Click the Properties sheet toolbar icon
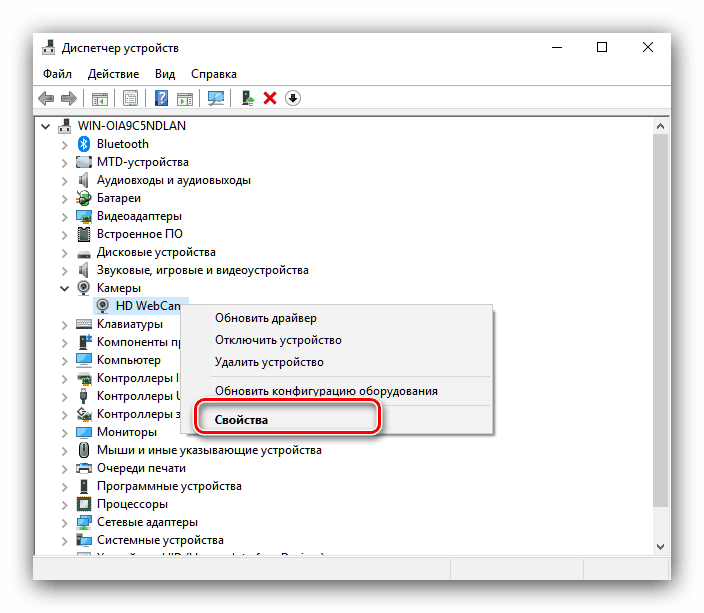This screenshot has height=613, width=704. [131, 98]
